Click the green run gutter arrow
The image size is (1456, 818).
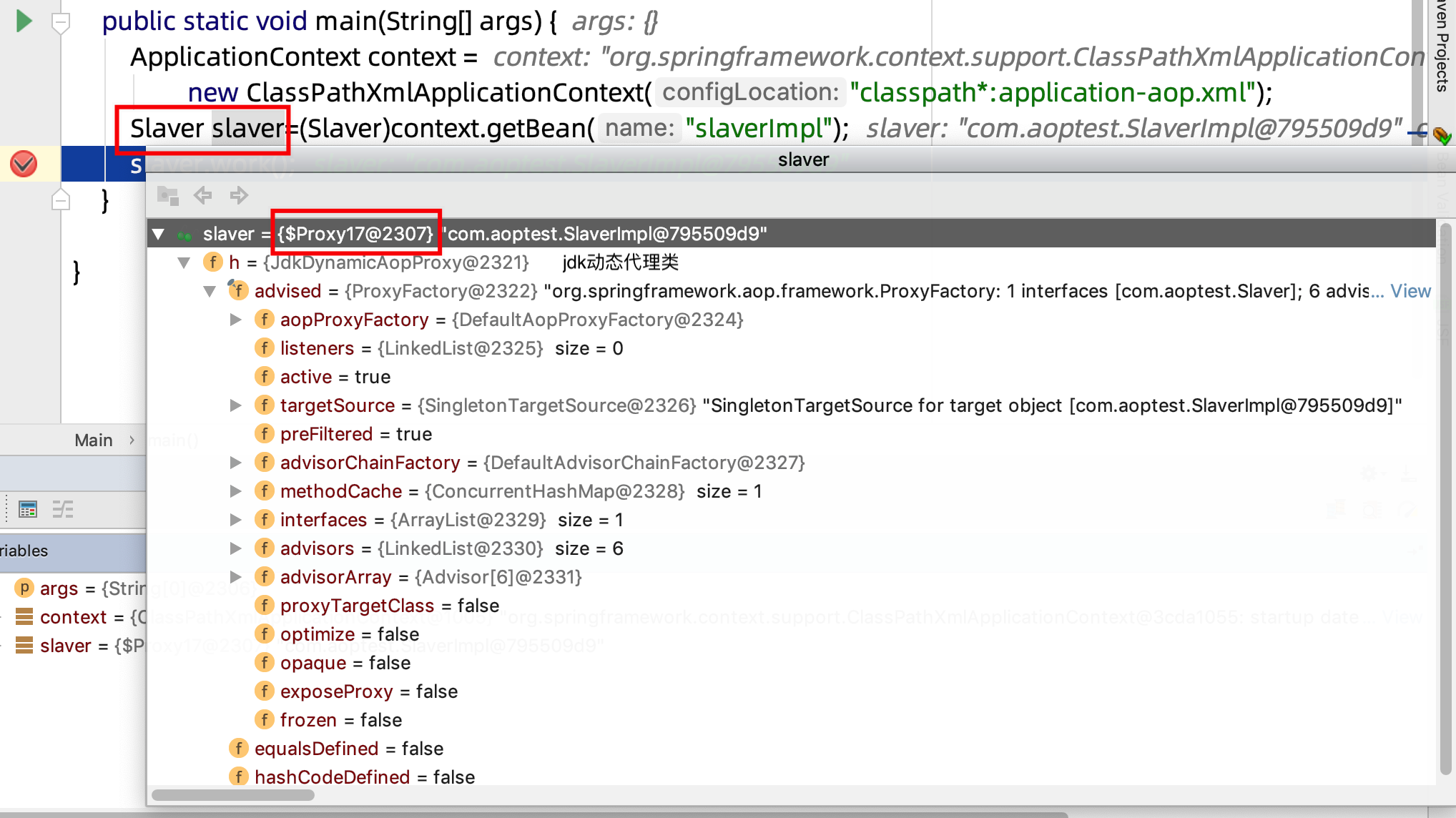24,21
